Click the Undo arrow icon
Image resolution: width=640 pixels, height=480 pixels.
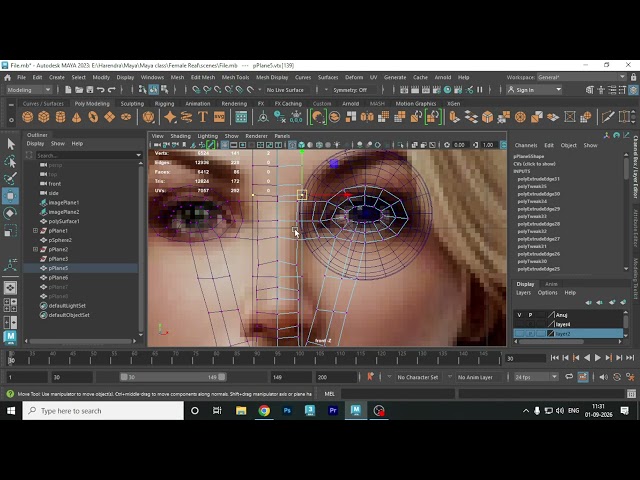101,90
